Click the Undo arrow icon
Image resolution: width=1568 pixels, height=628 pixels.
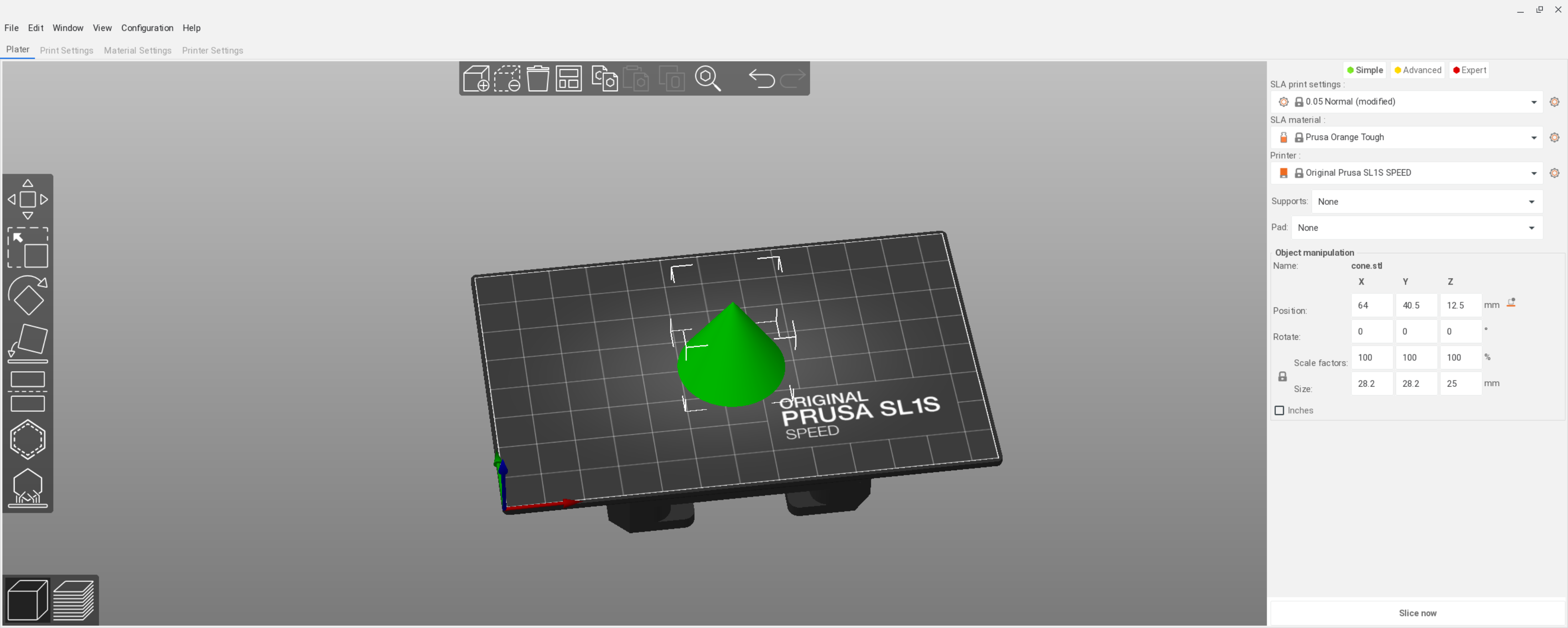(762, 78)
